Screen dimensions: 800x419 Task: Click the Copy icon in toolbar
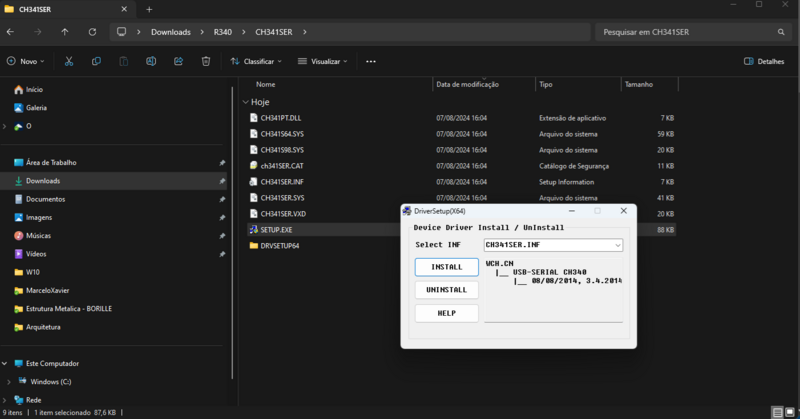[96, 61]
